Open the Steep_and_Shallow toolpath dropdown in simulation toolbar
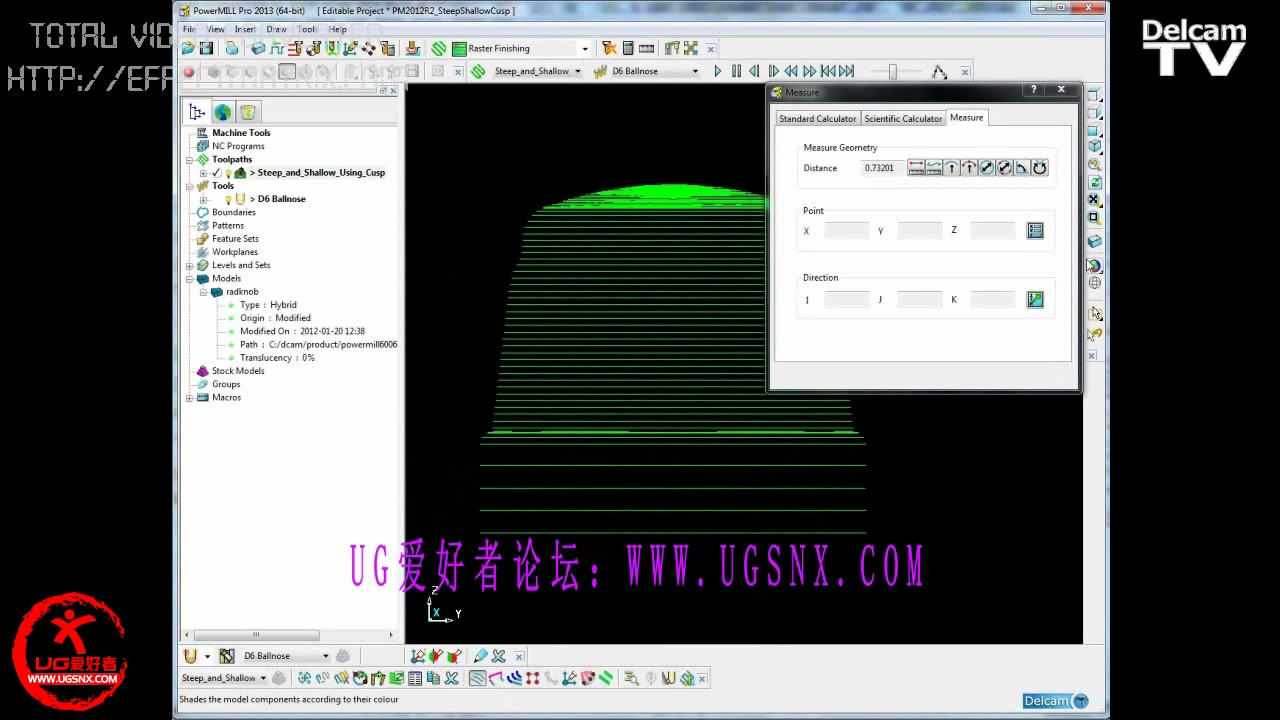1280x720 pixels. (578, 71)
